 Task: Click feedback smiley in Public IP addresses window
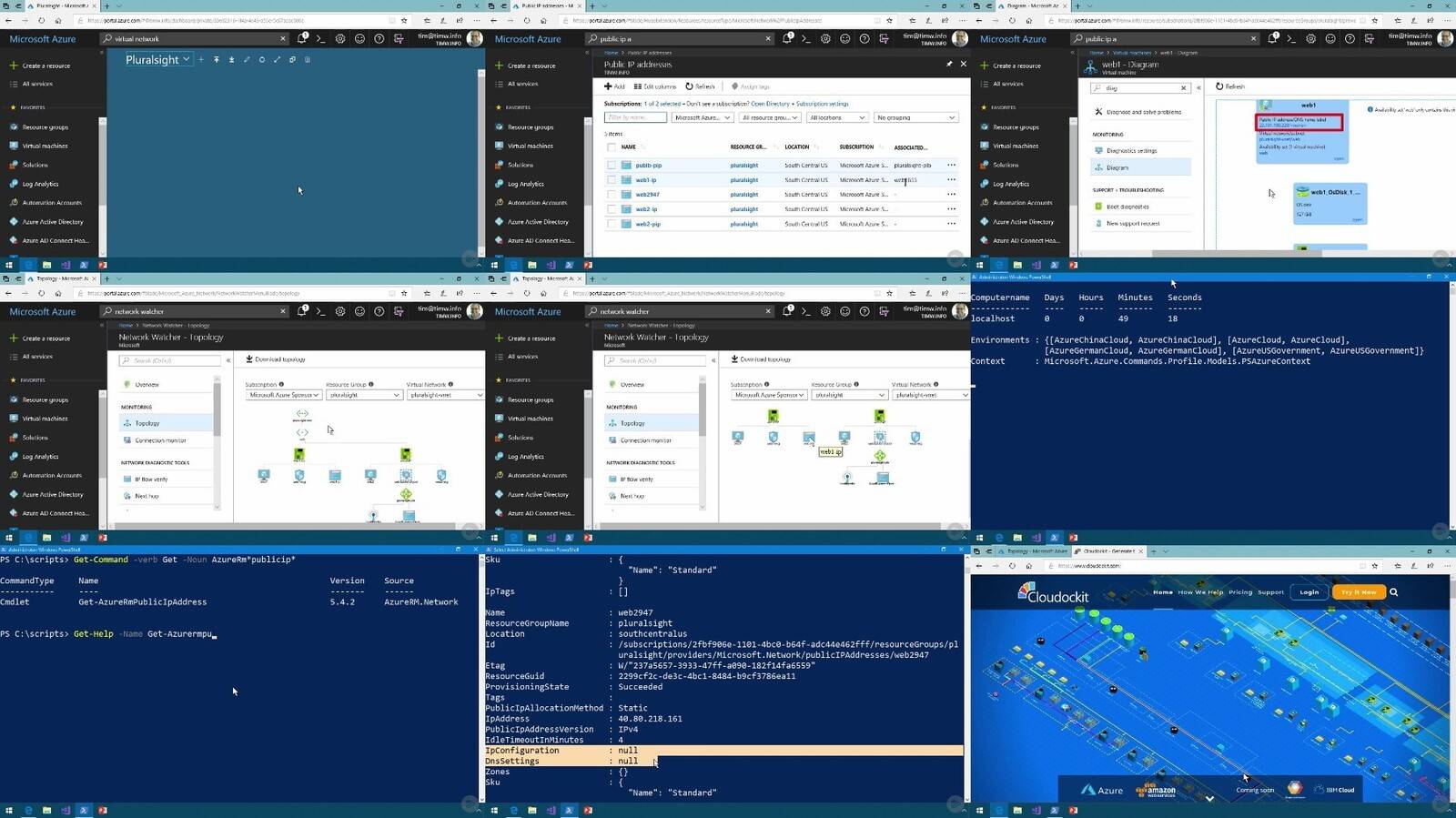(x=844, y=38)
